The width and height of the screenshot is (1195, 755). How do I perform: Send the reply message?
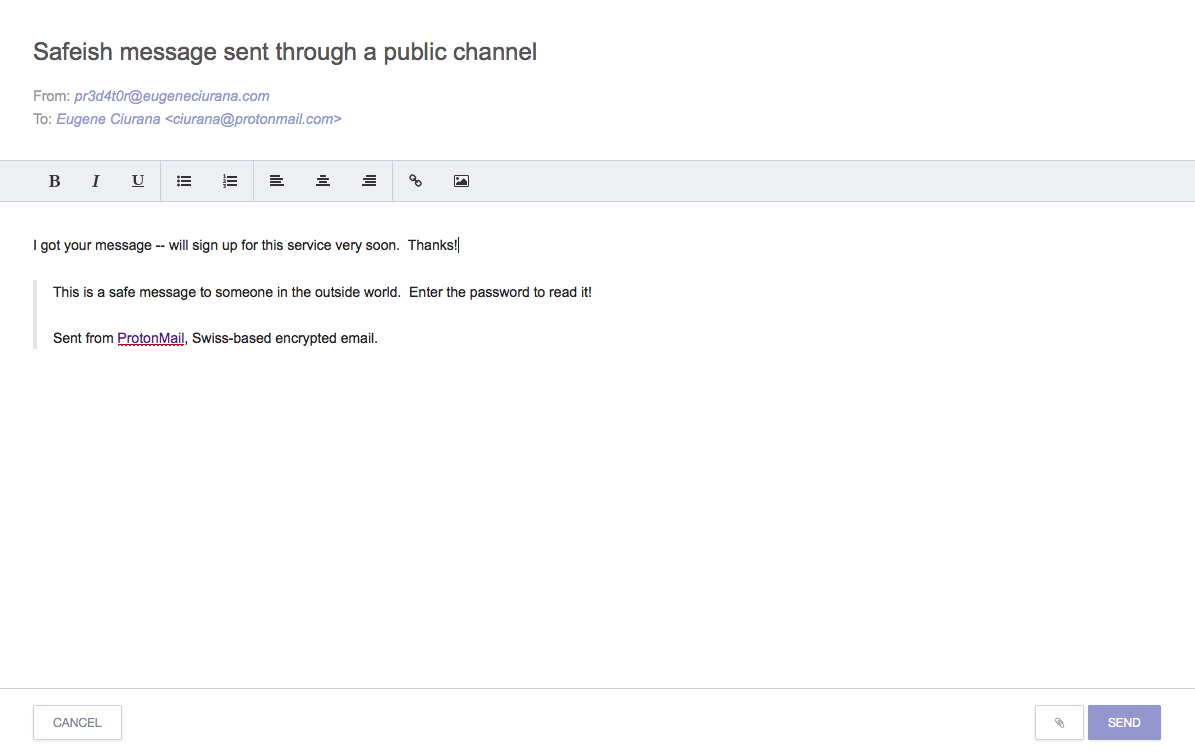click(1124, 722)
